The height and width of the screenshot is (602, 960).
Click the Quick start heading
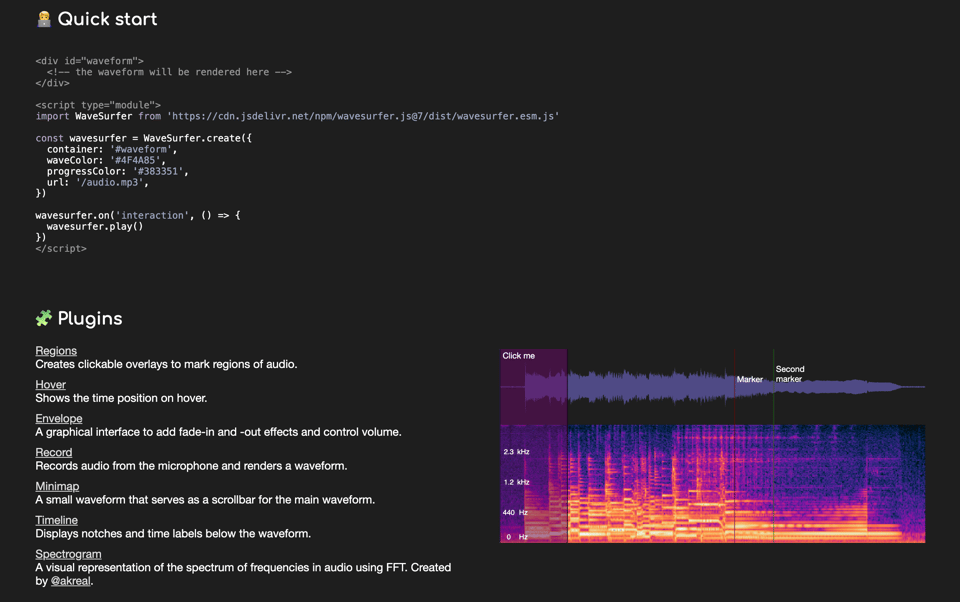pos(107,19)
